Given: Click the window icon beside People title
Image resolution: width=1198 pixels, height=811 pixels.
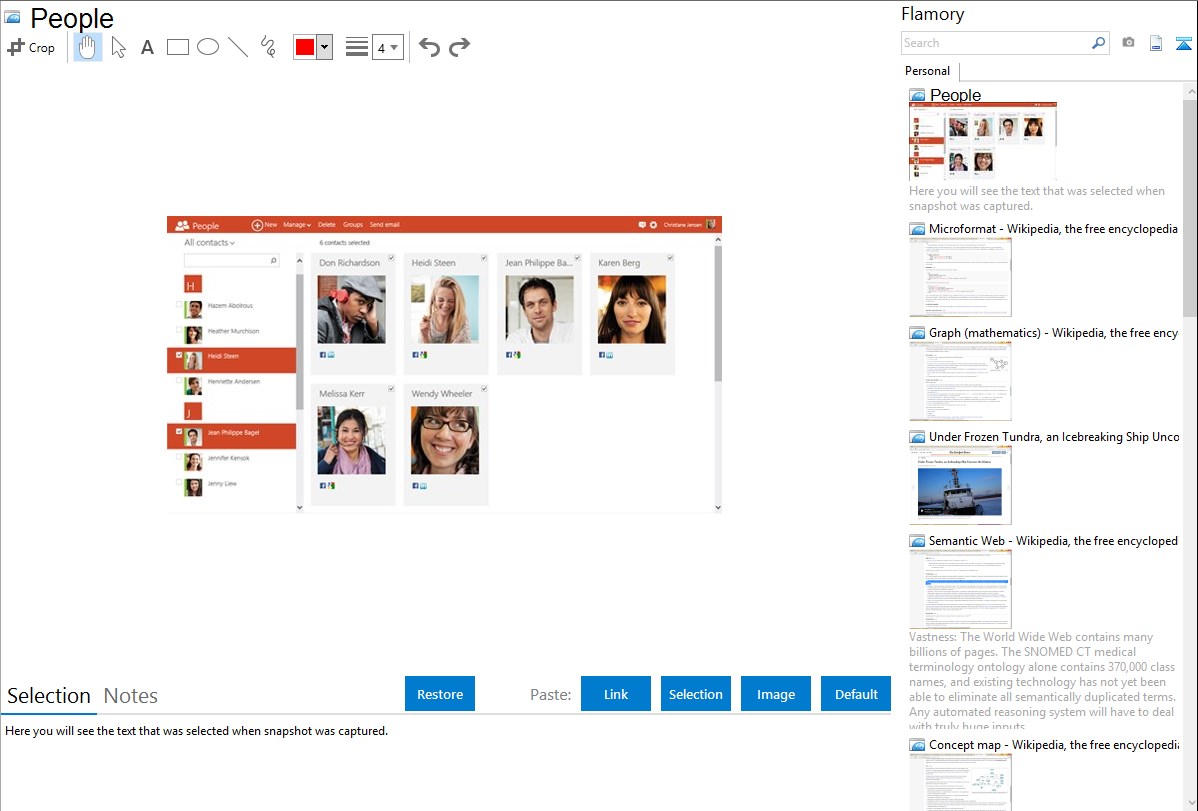Looking at the screenshot, I should [x=13, y=17].
